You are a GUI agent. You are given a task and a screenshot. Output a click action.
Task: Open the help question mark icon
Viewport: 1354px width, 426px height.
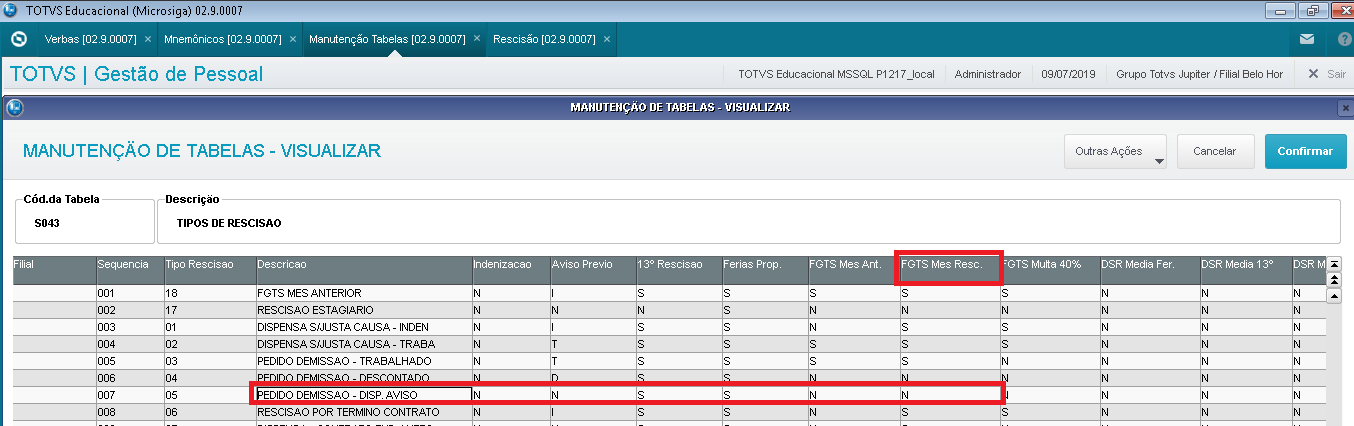click(1344, 40)
